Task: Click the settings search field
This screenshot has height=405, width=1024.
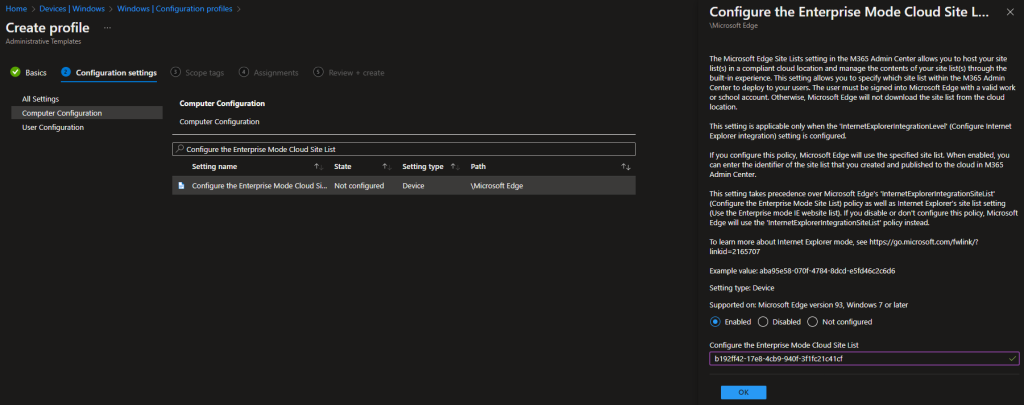Action: [404, 149]
